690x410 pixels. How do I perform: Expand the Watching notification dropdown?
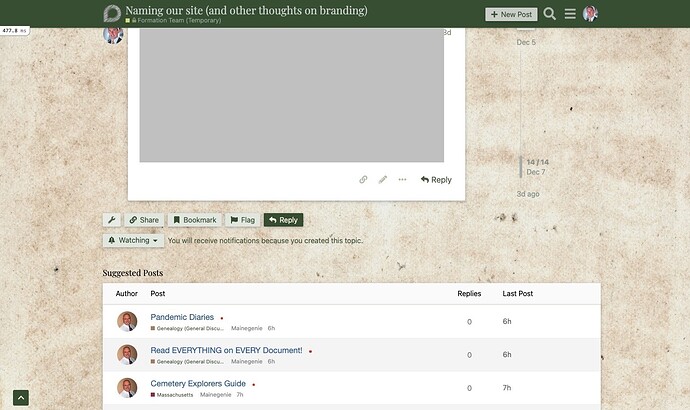click(x=133, y=240)
